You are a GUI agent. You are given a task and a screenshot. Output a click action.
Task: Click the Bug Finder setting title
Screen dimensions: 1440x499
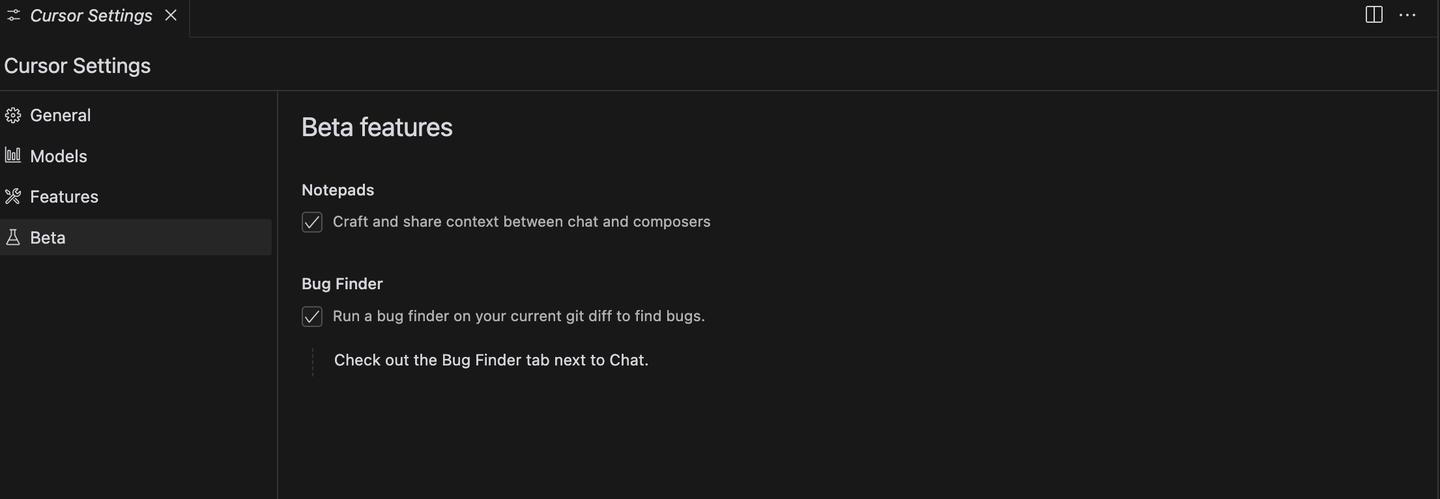tap(342, 284)
